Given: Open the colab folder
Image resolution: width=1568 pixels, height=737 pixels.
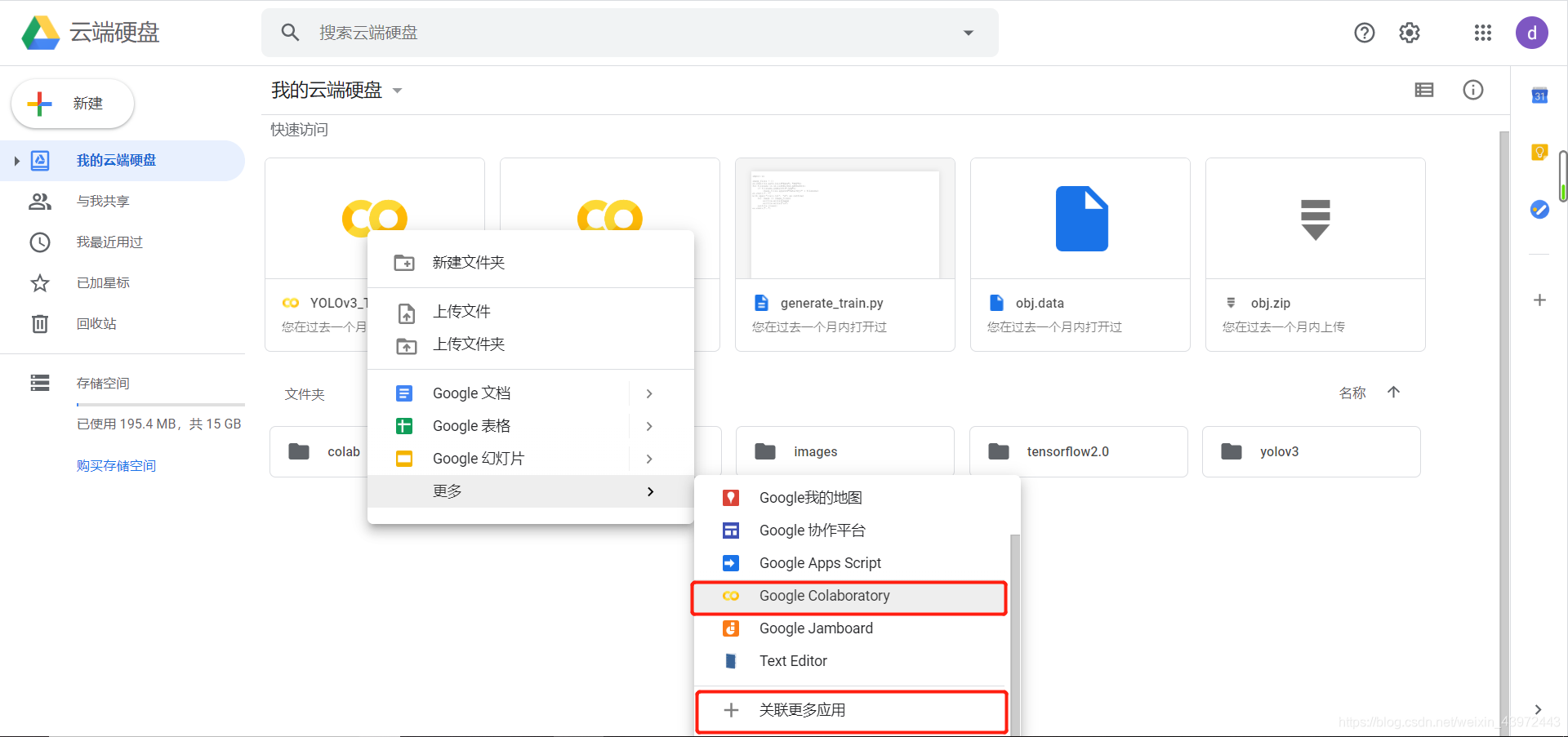Looking at the screenshot, I should coord(319,451).
